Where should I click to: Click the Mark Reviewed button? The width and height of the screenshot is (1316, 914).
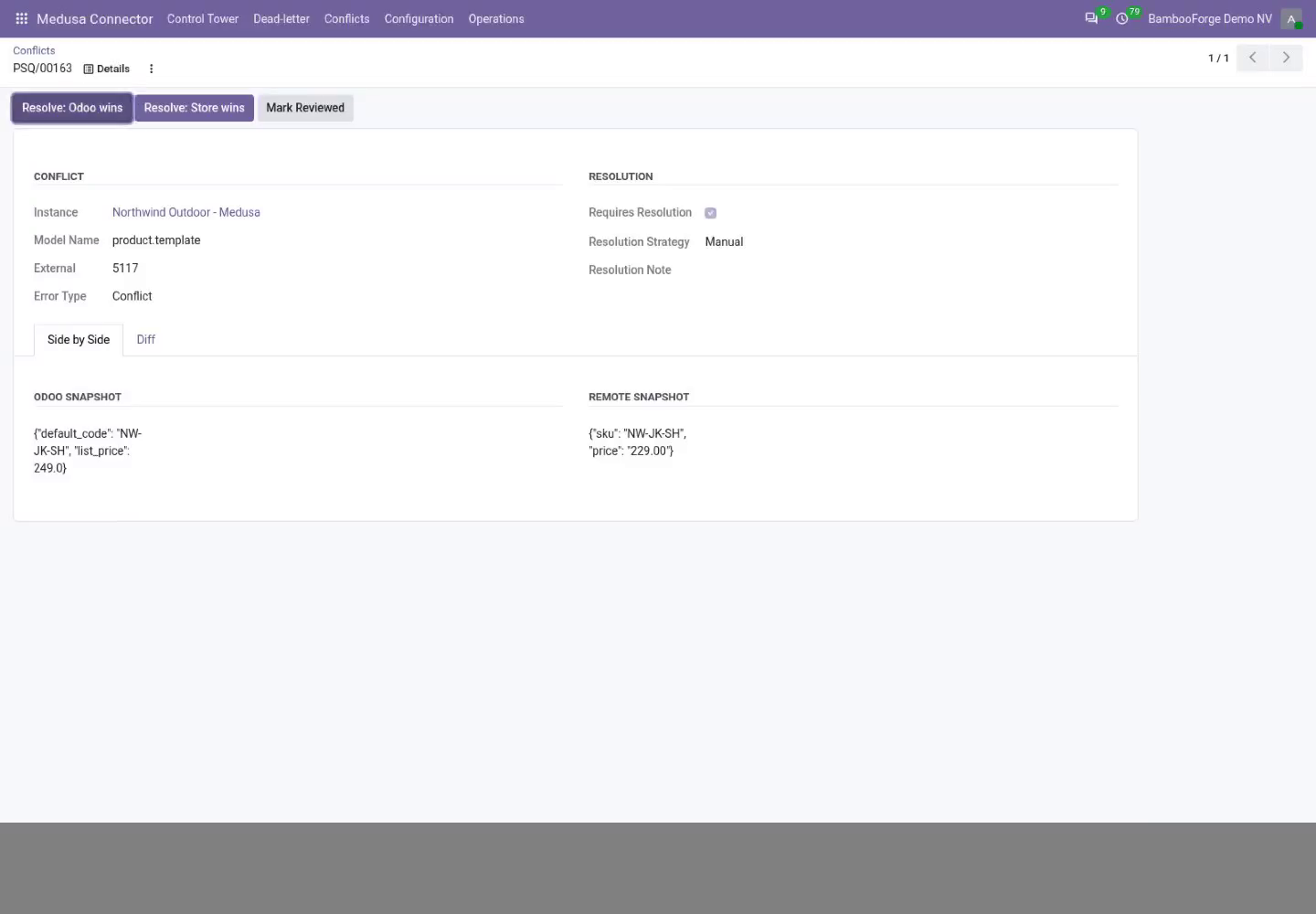point(305,108)
